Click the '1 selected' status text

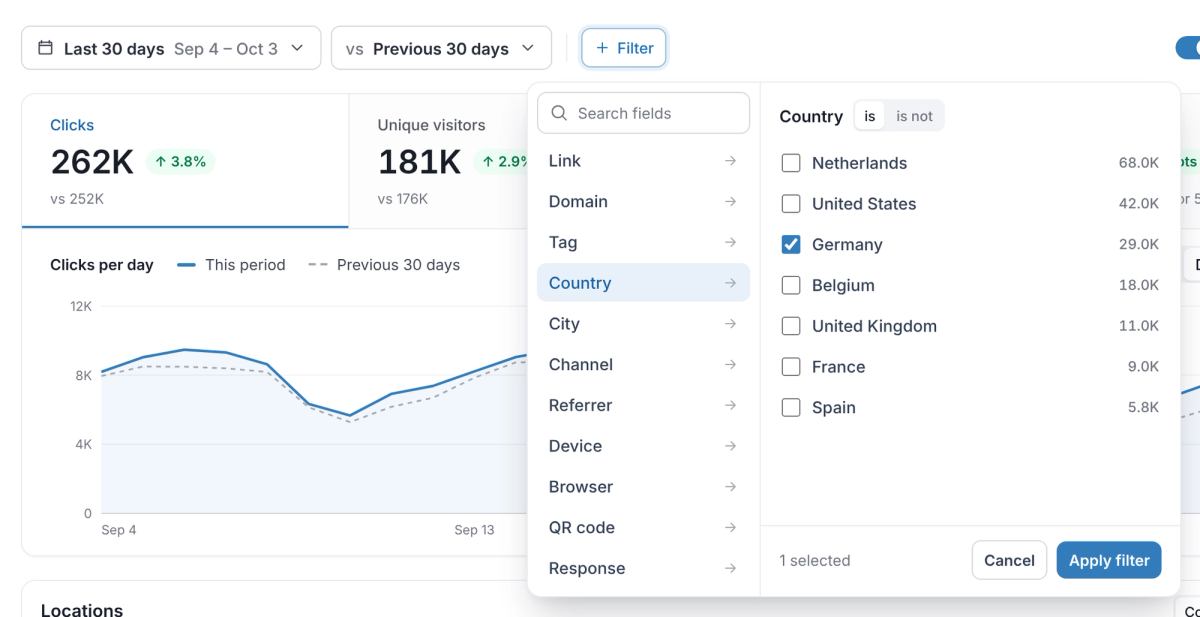[x=815, y=560]
